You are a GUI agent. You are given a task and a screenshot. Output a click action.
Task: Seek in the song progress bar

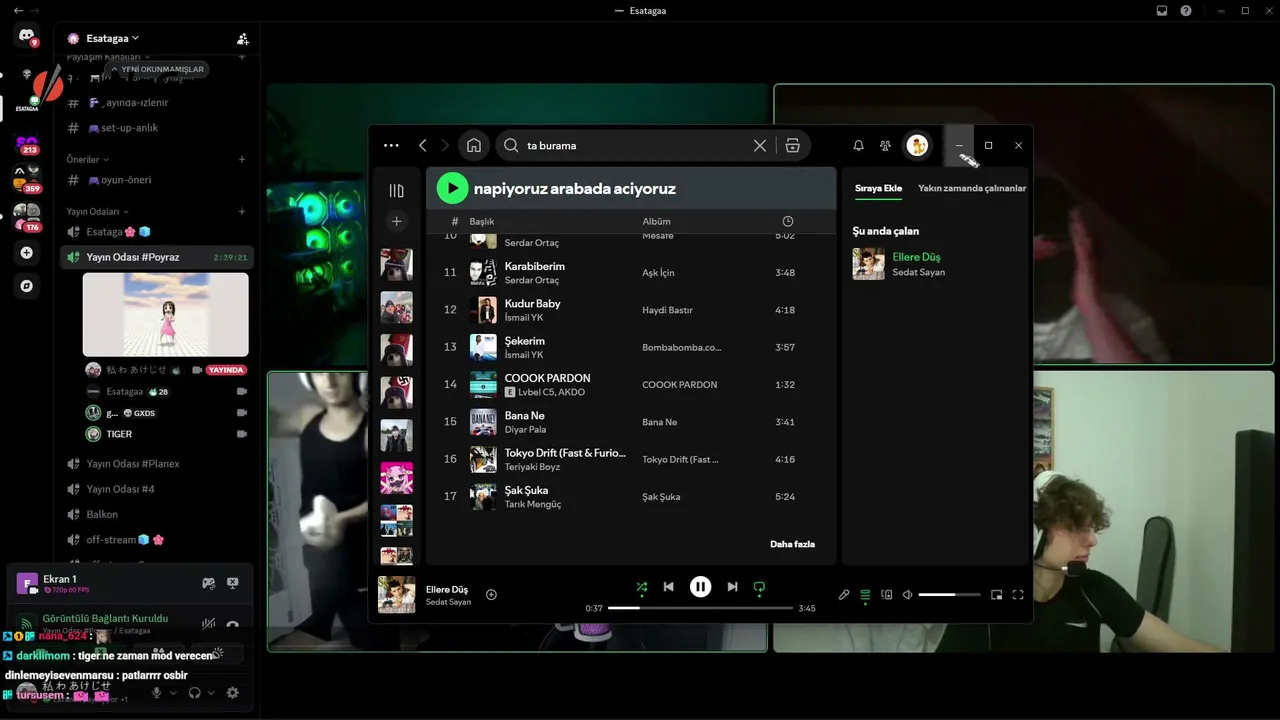click(700, 608)
